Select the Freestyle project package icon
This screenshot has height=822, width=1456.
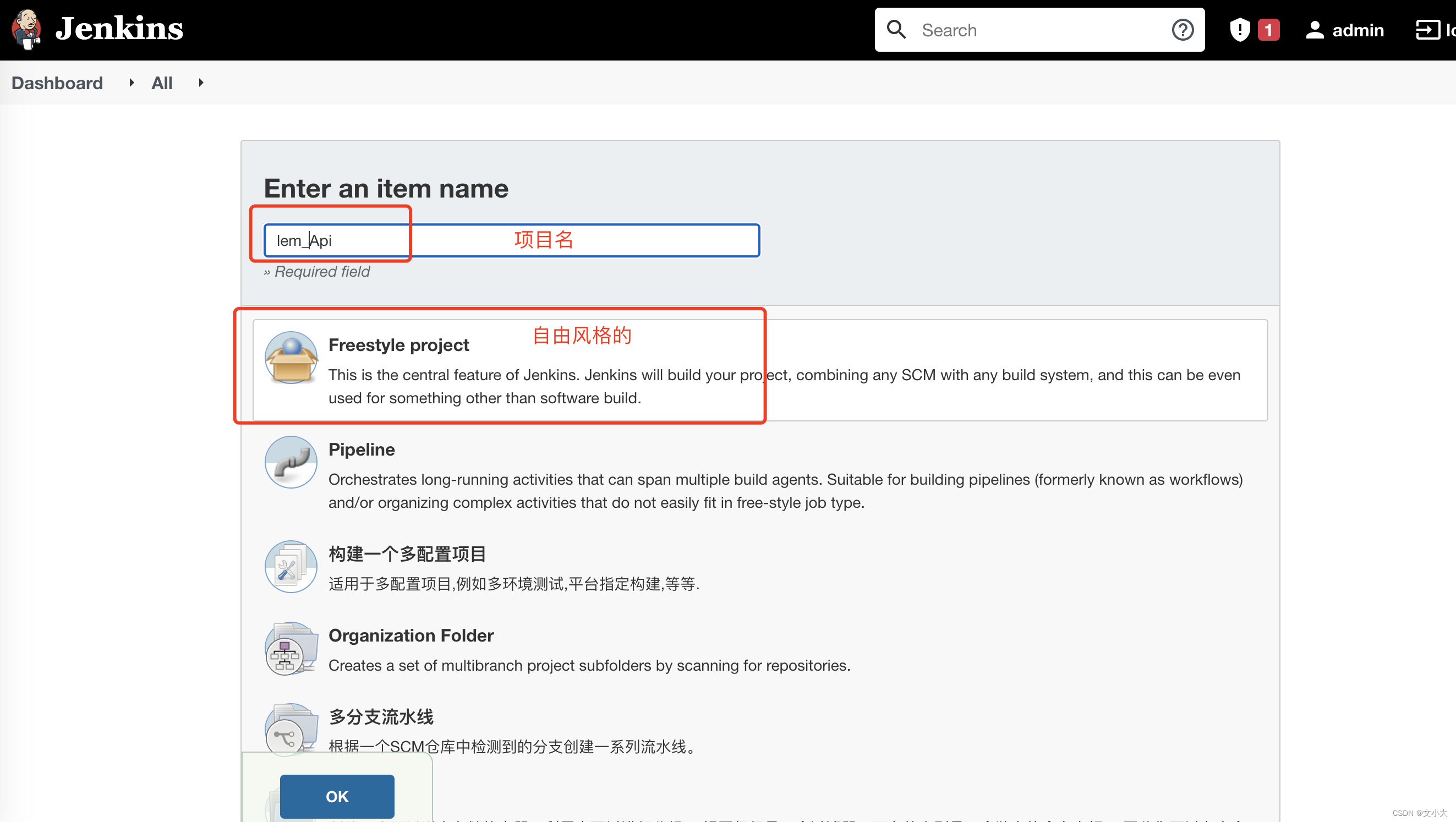pos(291,357)
